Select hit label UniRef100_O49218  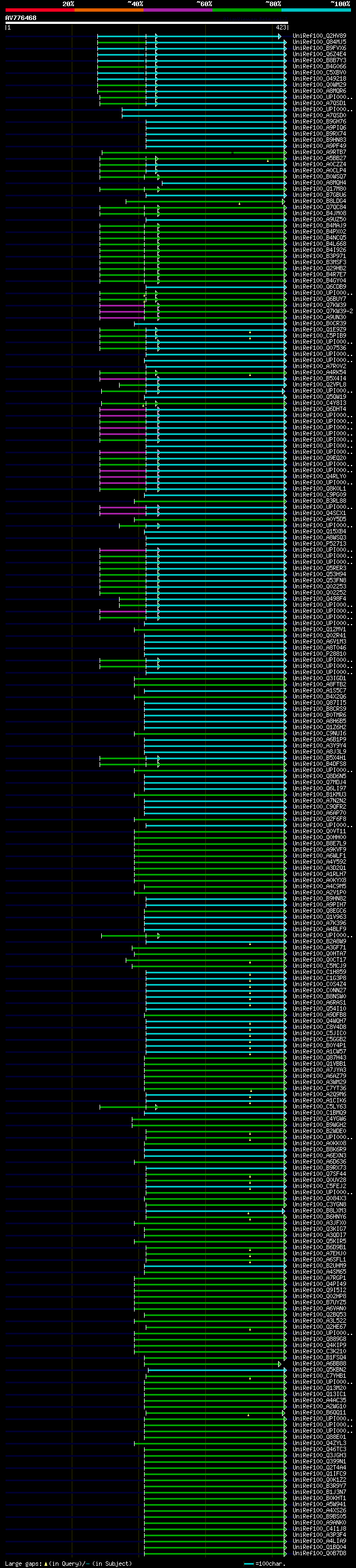pos(319,78)
